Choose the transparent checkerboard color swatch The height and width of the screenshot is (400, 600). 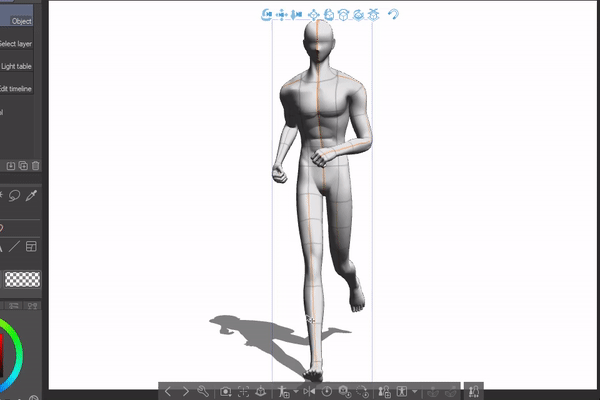[23, 279]
